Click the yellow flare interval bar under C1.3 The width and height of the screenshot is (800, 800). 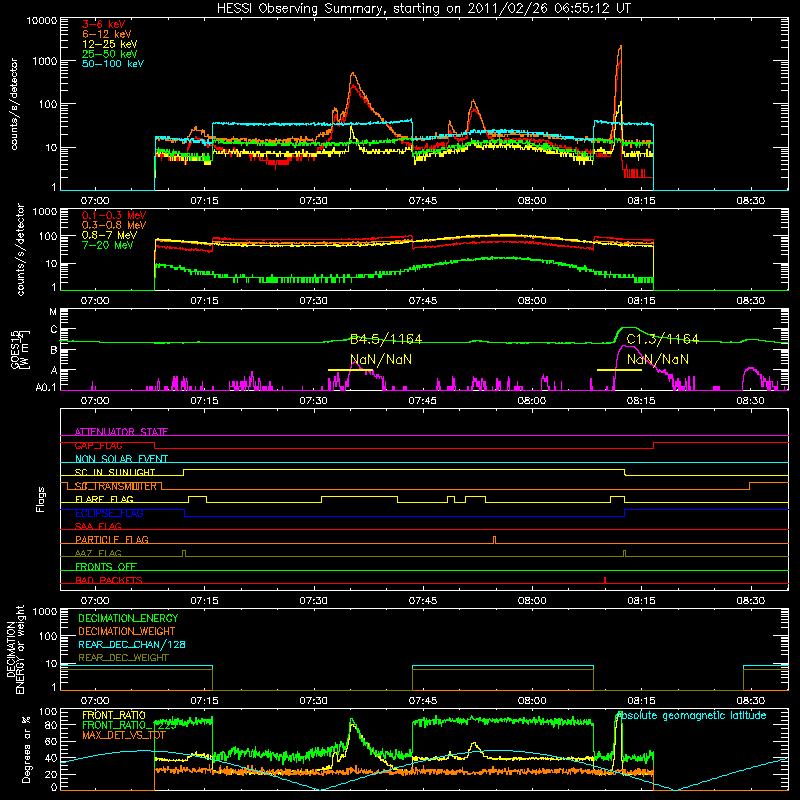(619, 370)
